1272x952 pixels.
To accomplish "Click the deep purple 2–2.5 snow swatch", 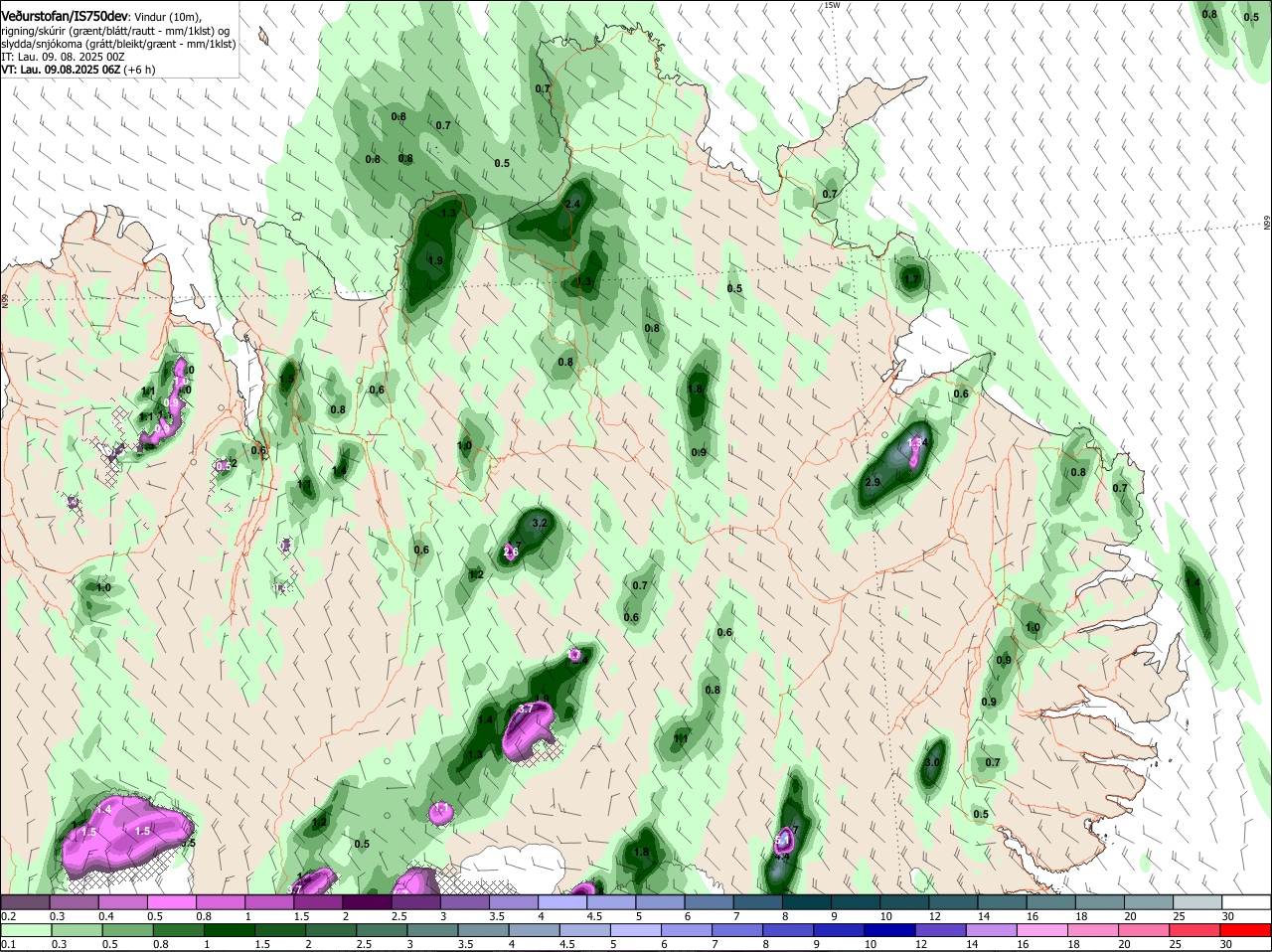I will point(368,901).
